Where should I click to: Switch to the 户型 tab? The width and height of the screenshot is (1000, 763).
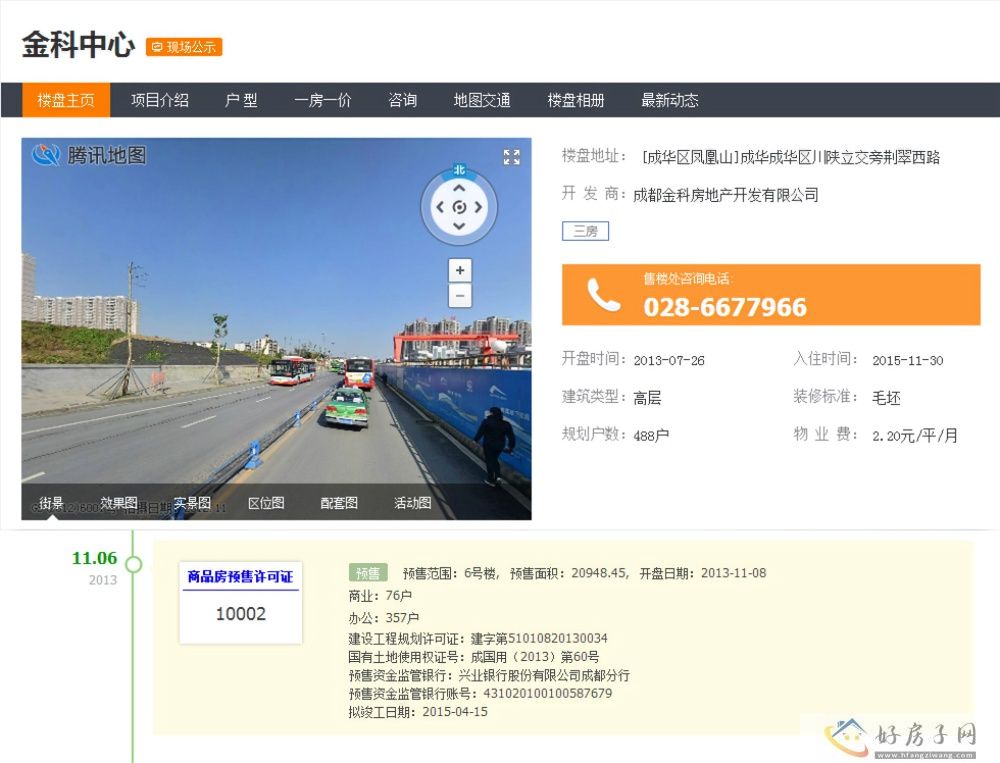(x=241, y=100)
